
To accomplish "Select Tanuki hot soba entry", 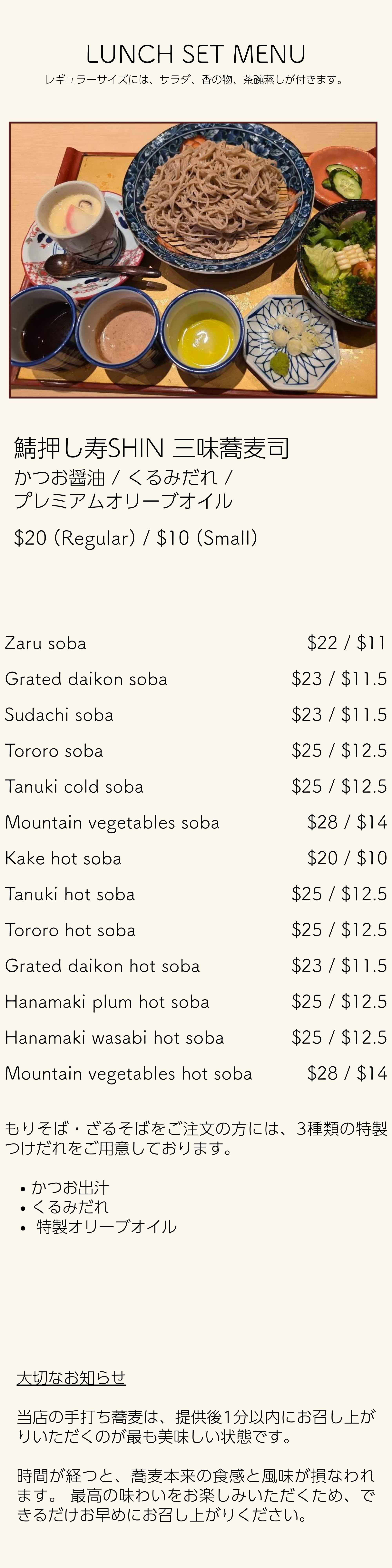I will pos(196,894).
